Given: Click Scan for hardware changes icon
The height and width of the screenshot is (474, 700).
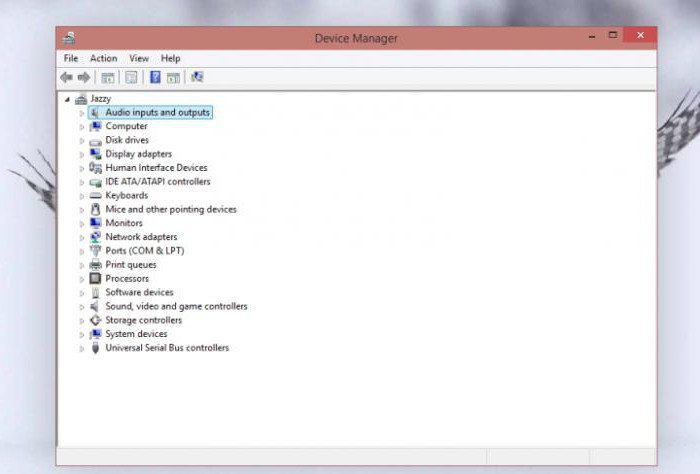Looking at the screenshot, I should [197, 77].
